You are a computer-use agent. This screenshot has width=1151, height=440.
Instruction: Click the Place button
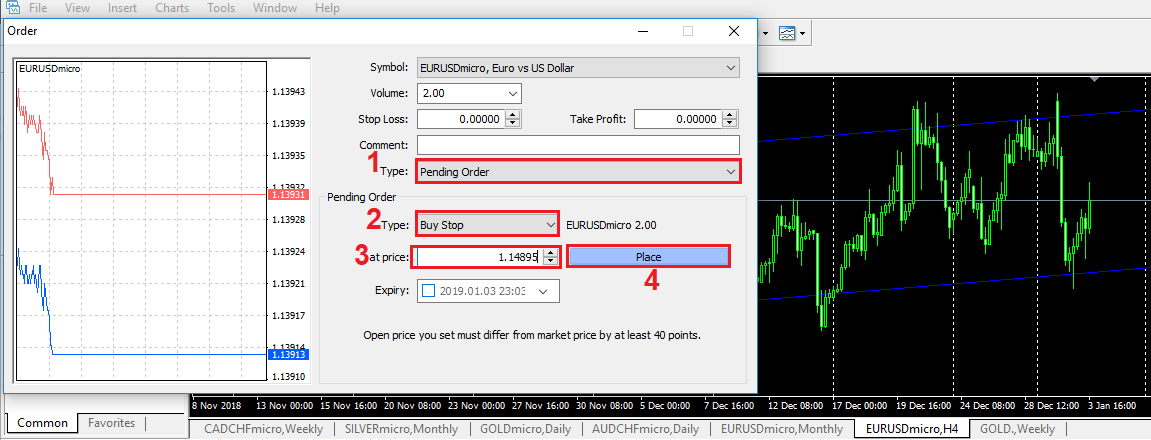(648, 257)
